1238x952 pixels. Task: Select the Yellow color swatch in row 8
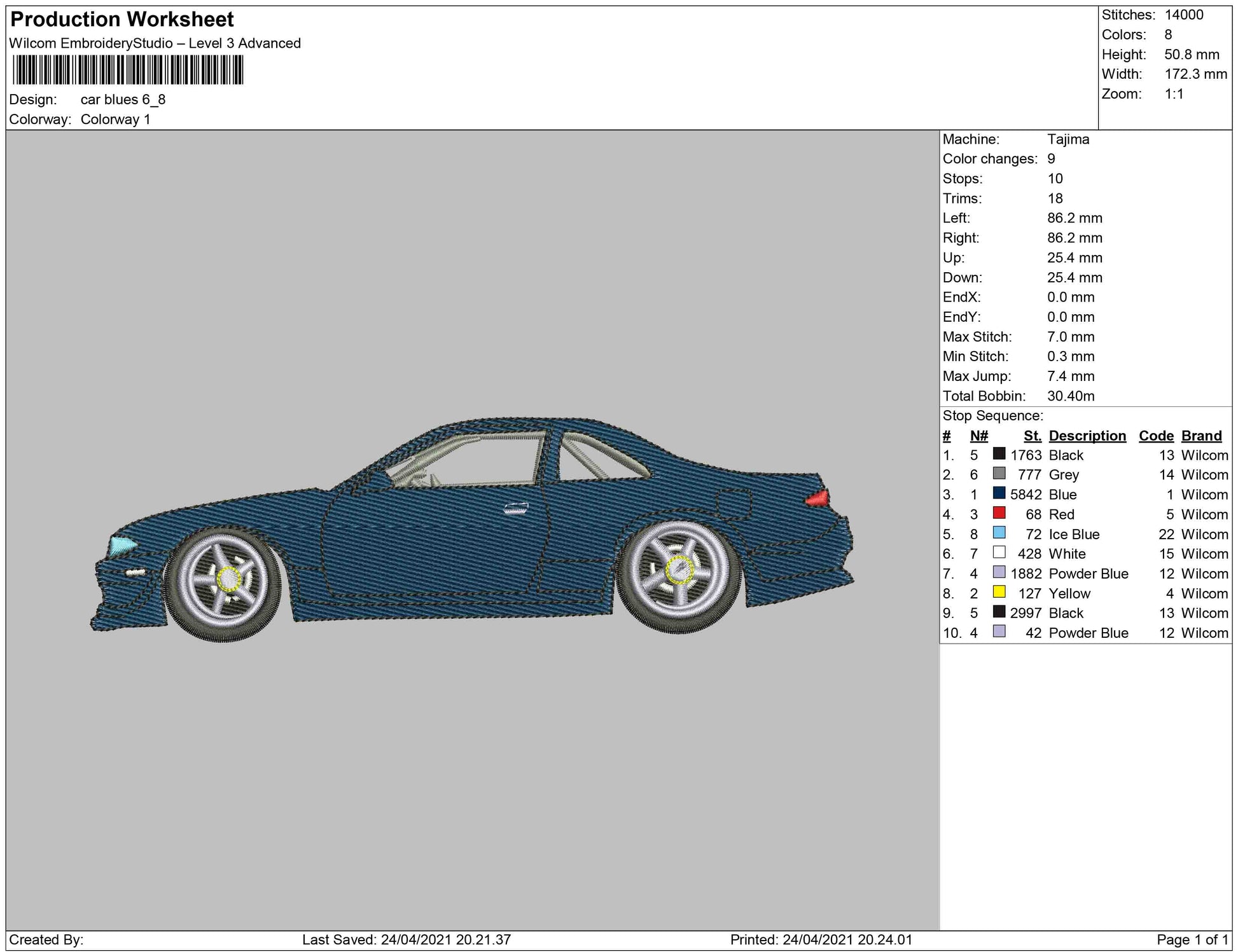999,592
